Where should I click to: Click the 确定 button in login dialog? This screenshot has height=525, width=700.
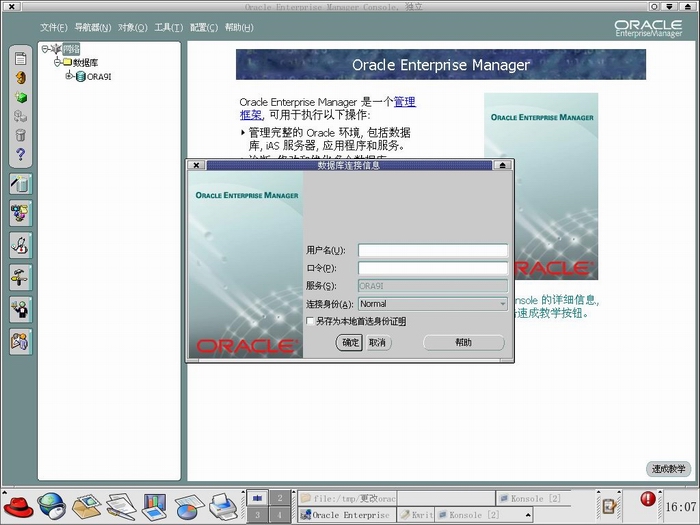(x=350, y=342)
